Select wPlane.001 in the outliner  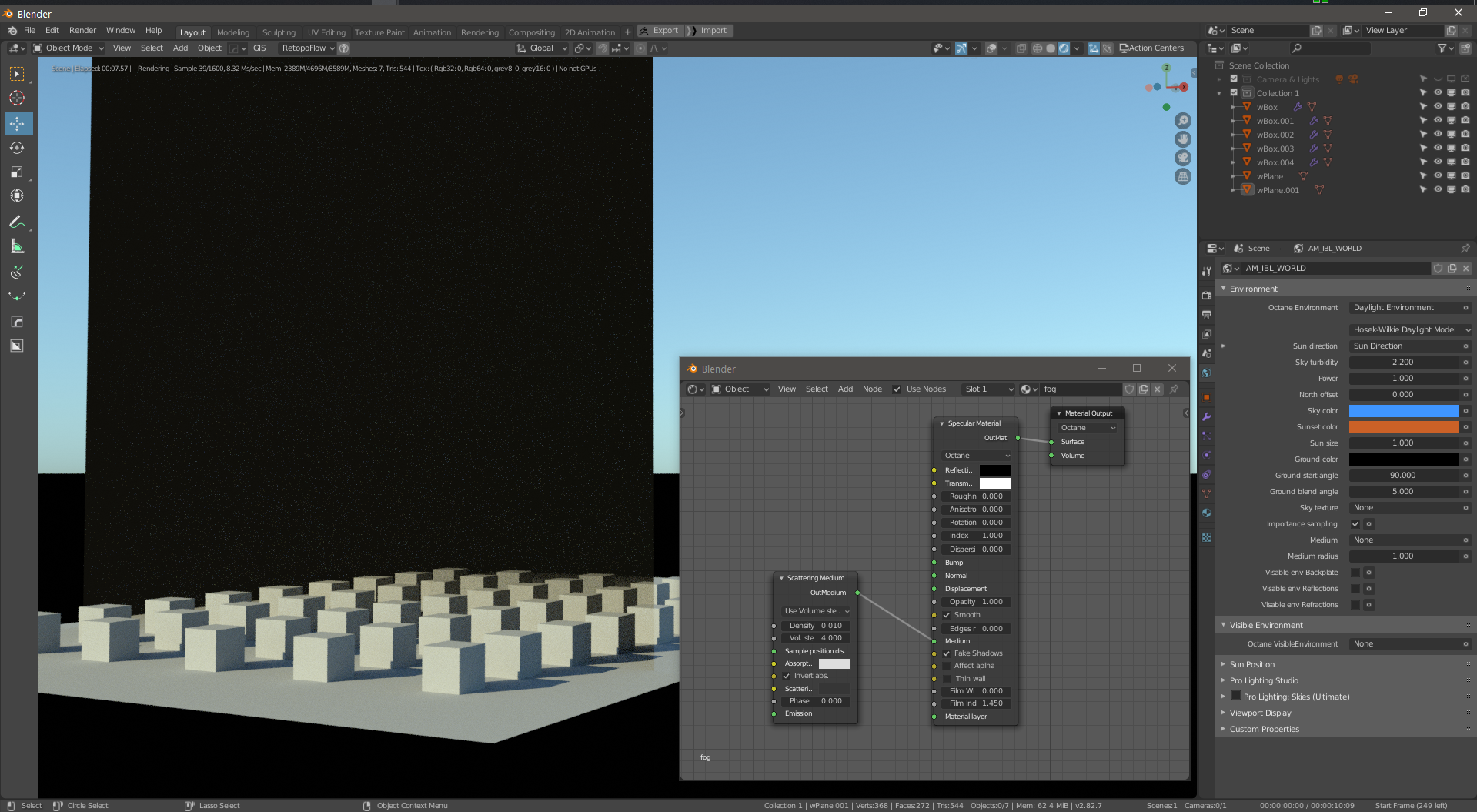(1277, 191)
